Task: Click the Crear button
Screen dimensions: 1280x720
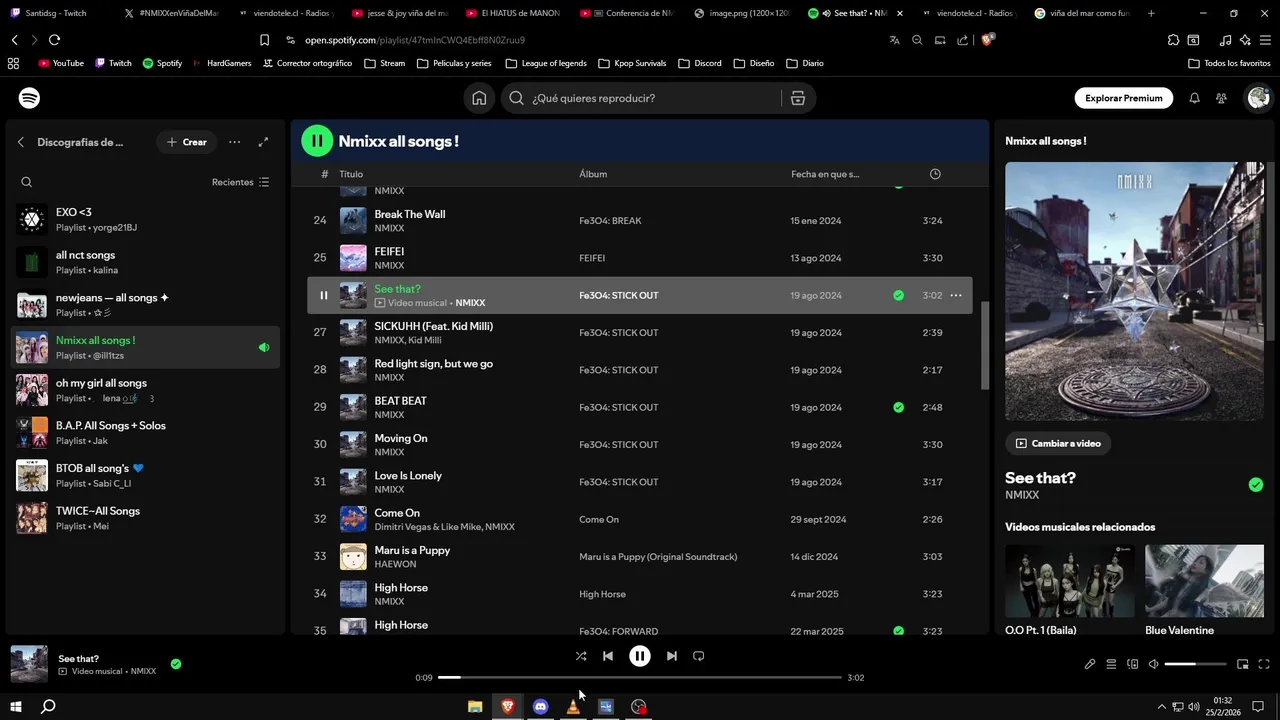Action: pos(187,142)
